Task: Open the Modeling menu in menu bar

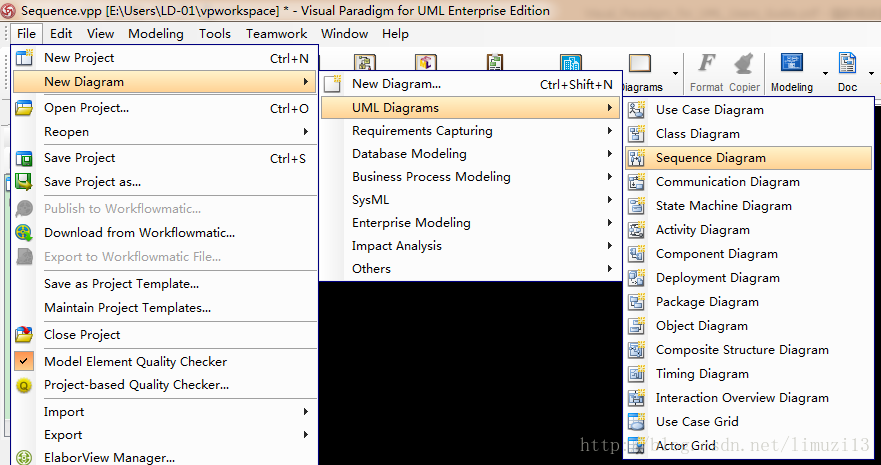Action: pos(156,34)
